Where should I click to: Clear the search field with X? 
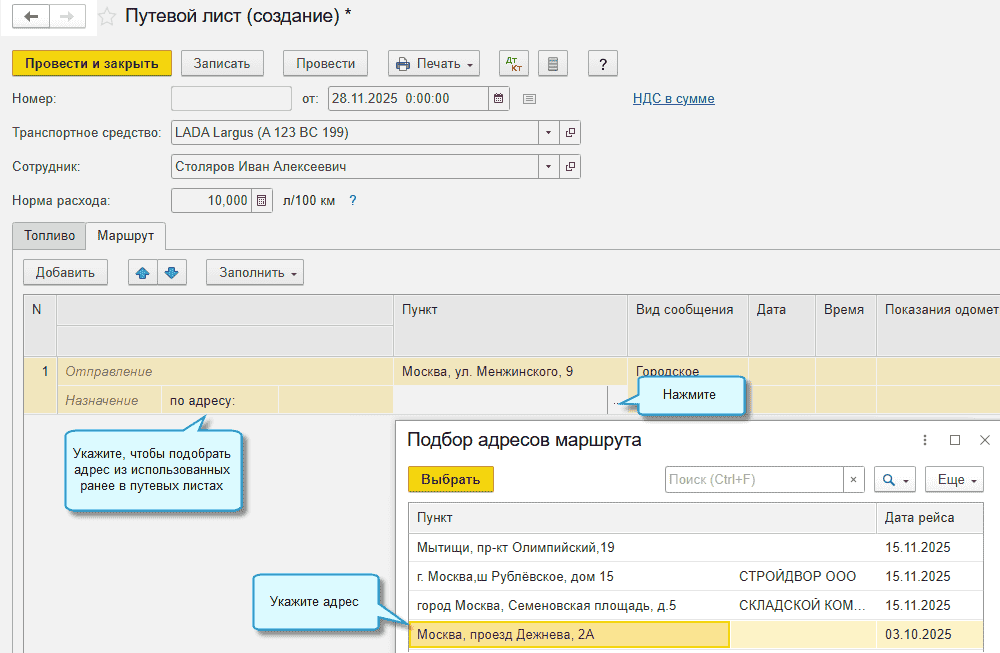[853, 480]
